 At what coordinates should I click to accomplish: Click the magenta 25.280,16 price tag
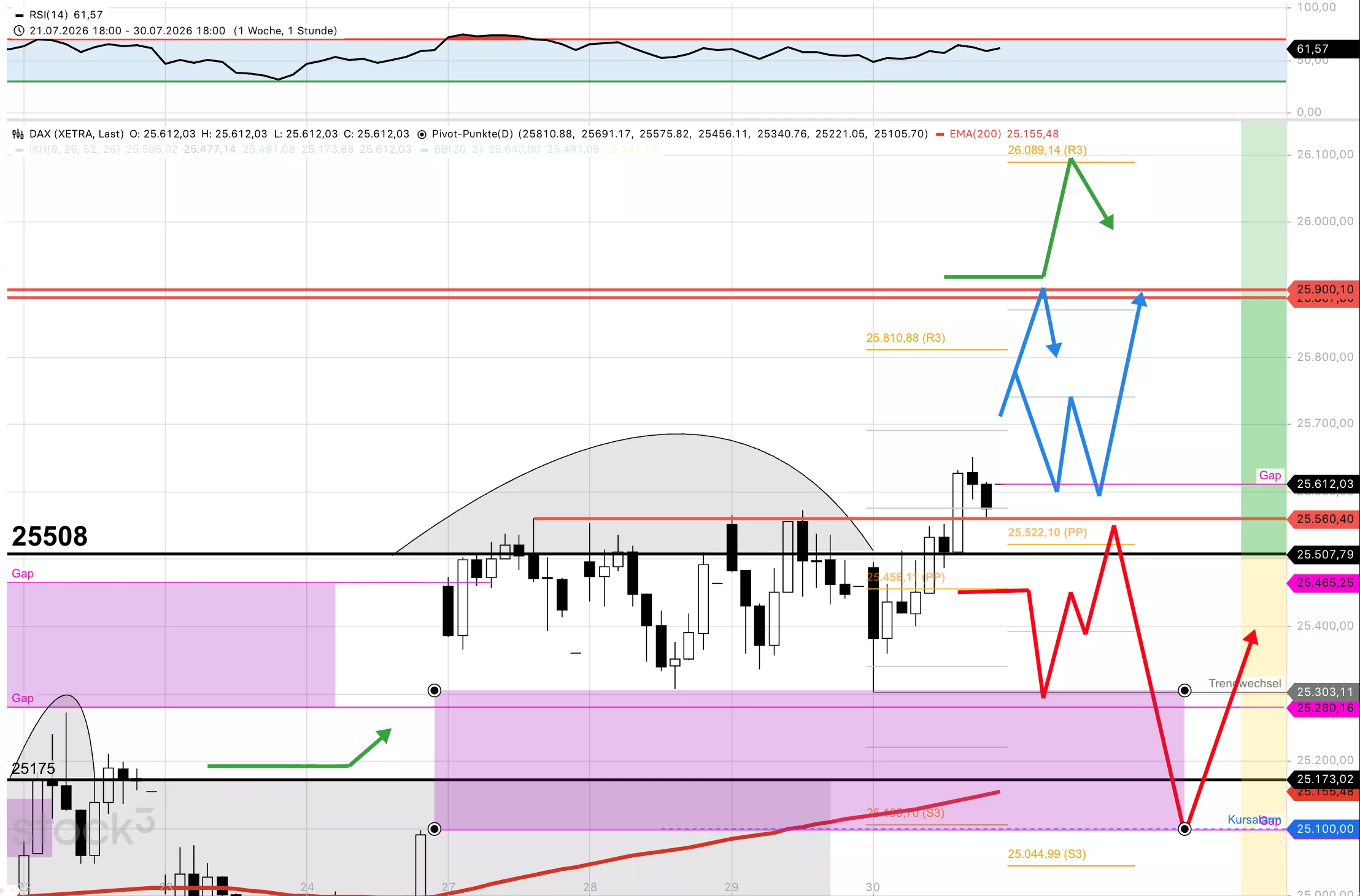(x=1324, y=708)
